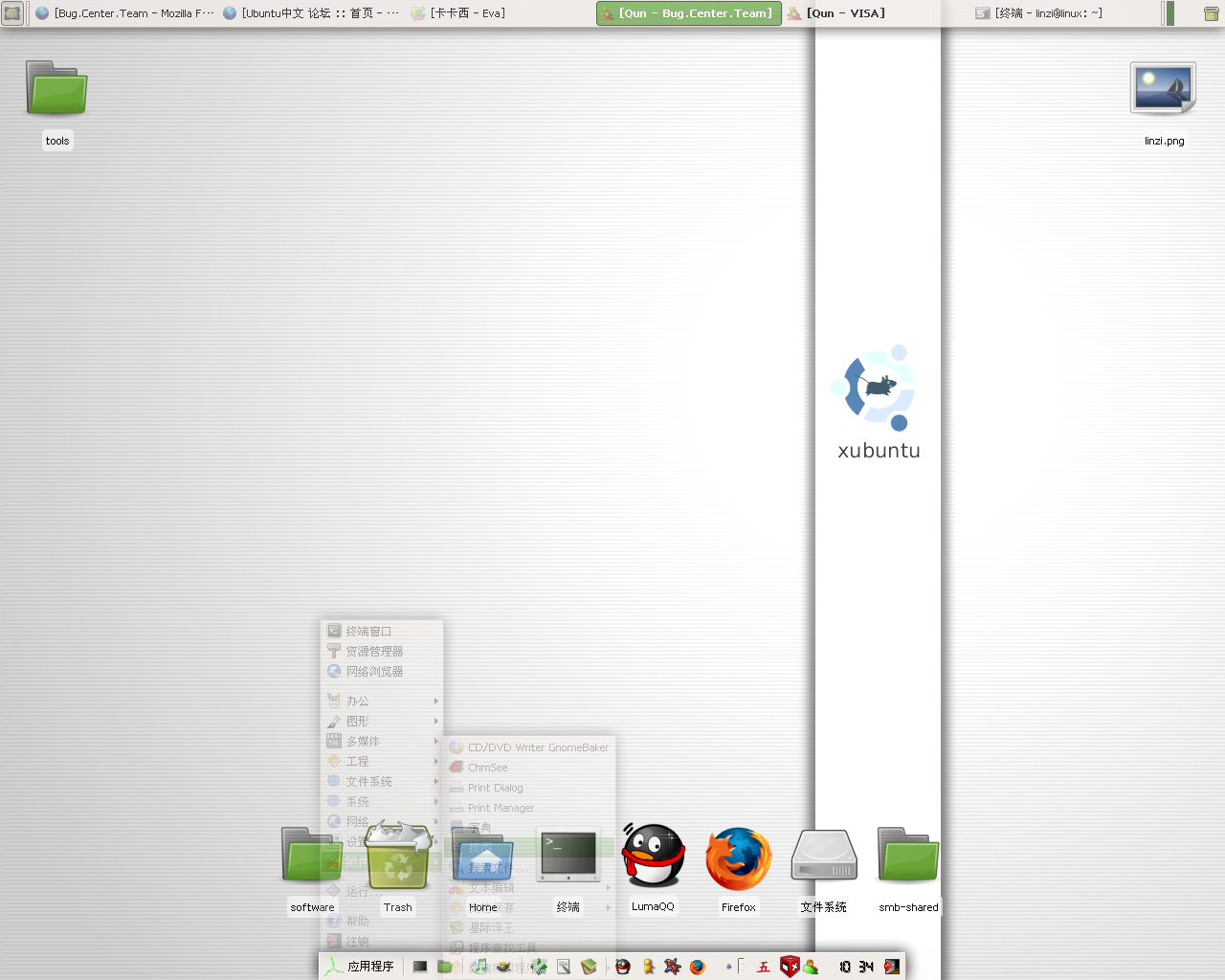Viewport: 1225px width, 980px height.
Task: Click the star-shaped panel launcher
Action: coord(673,967)
